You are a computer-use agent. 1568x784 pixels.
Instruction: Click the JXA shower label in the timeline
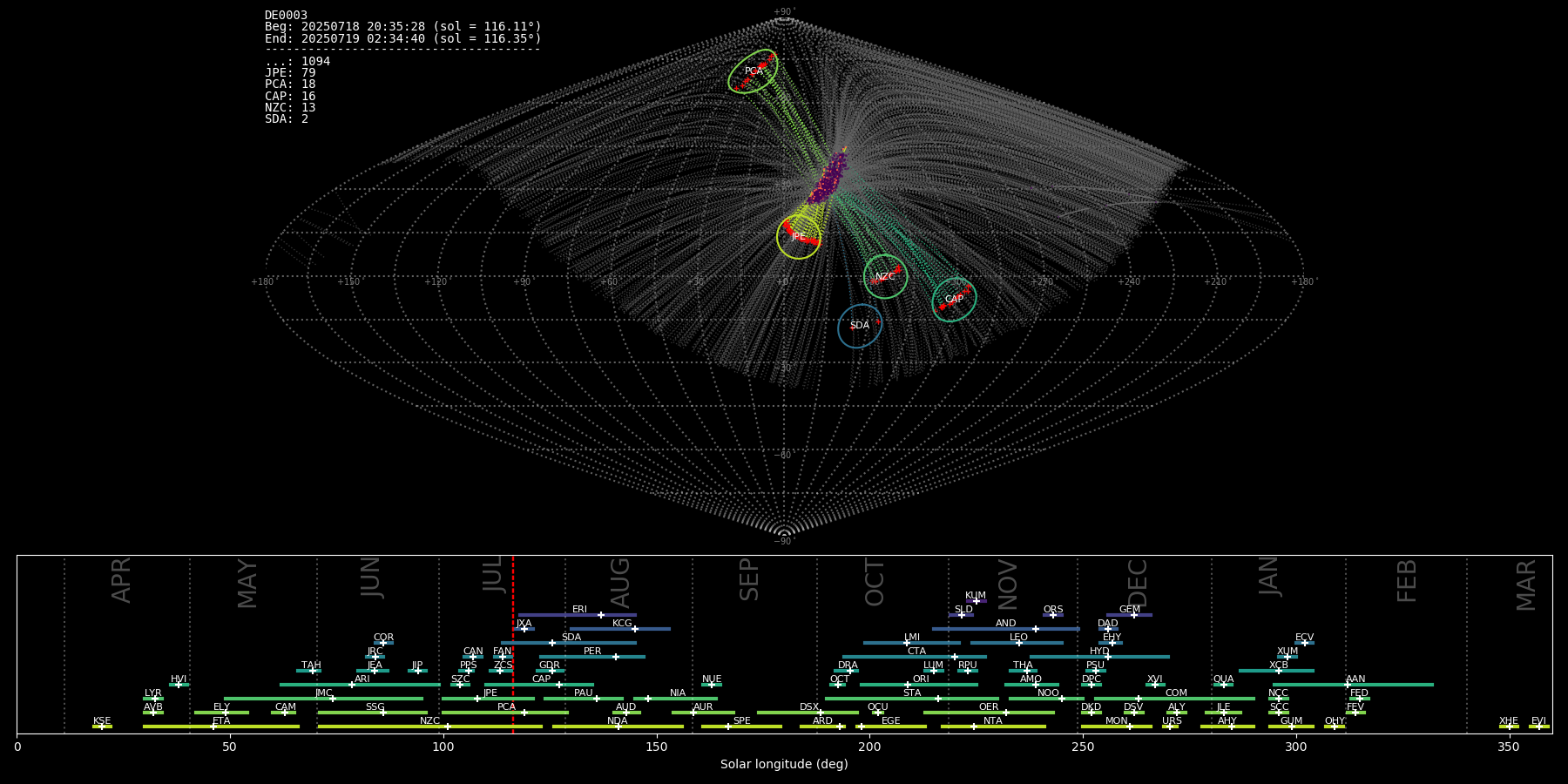524,624
